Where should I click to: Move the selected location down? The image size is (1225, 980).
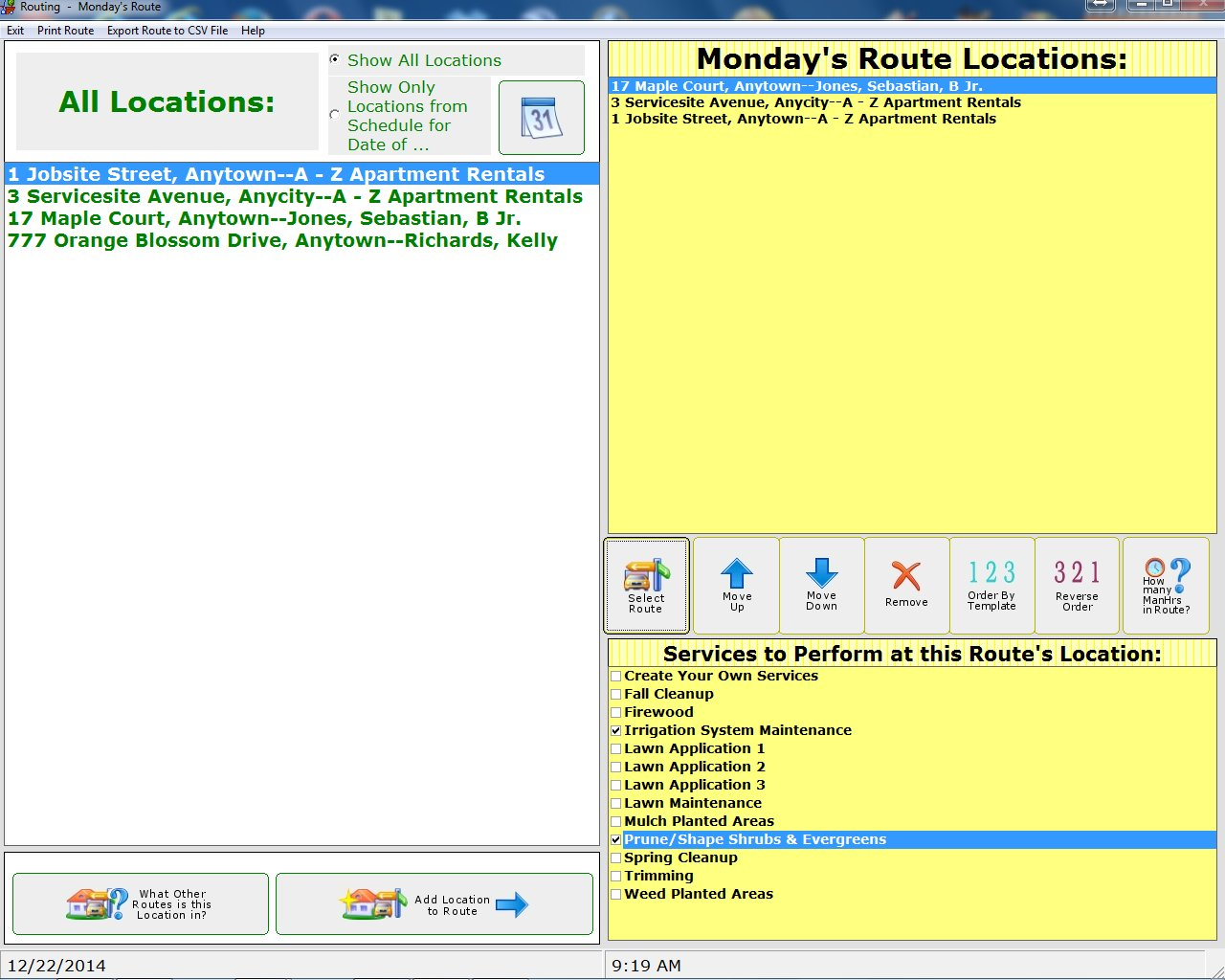point(821,584)
